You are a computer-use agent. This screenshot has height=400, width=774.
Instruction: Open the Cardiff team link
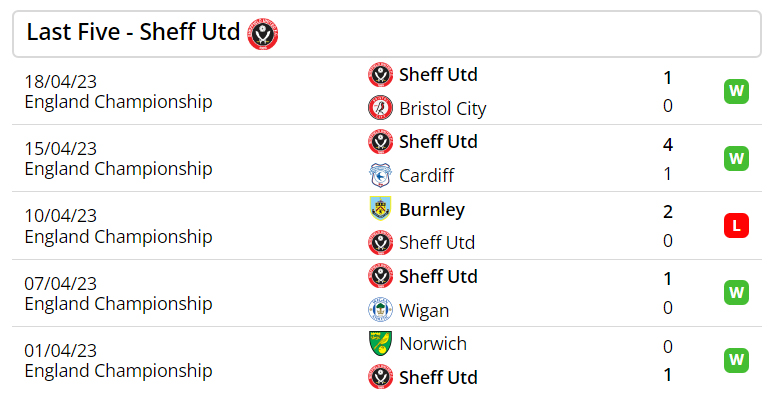426,175
